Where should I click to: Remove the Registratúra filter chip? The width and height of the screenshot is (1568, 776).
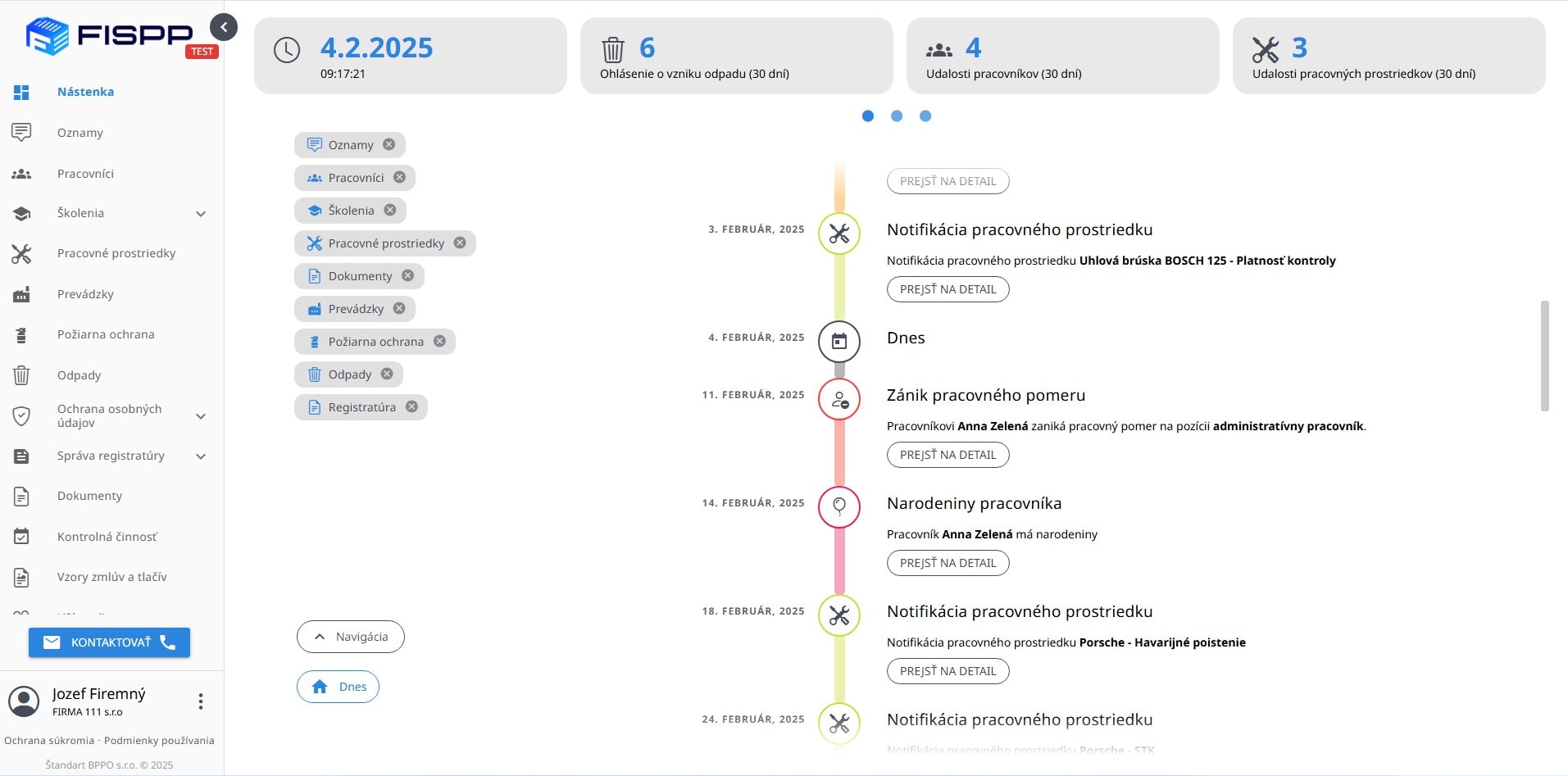[411, 406]
